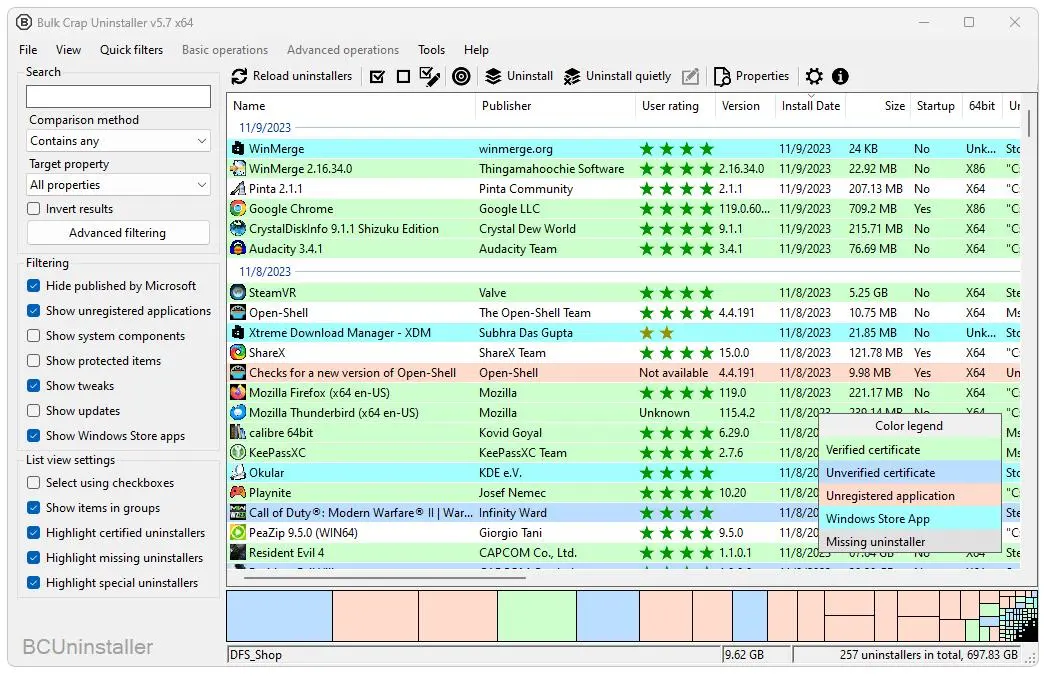This screenshot has width=1046, height=678.
Task: Click the Select all checkmark toolbar icon
Action: click(x=377, y=77)
